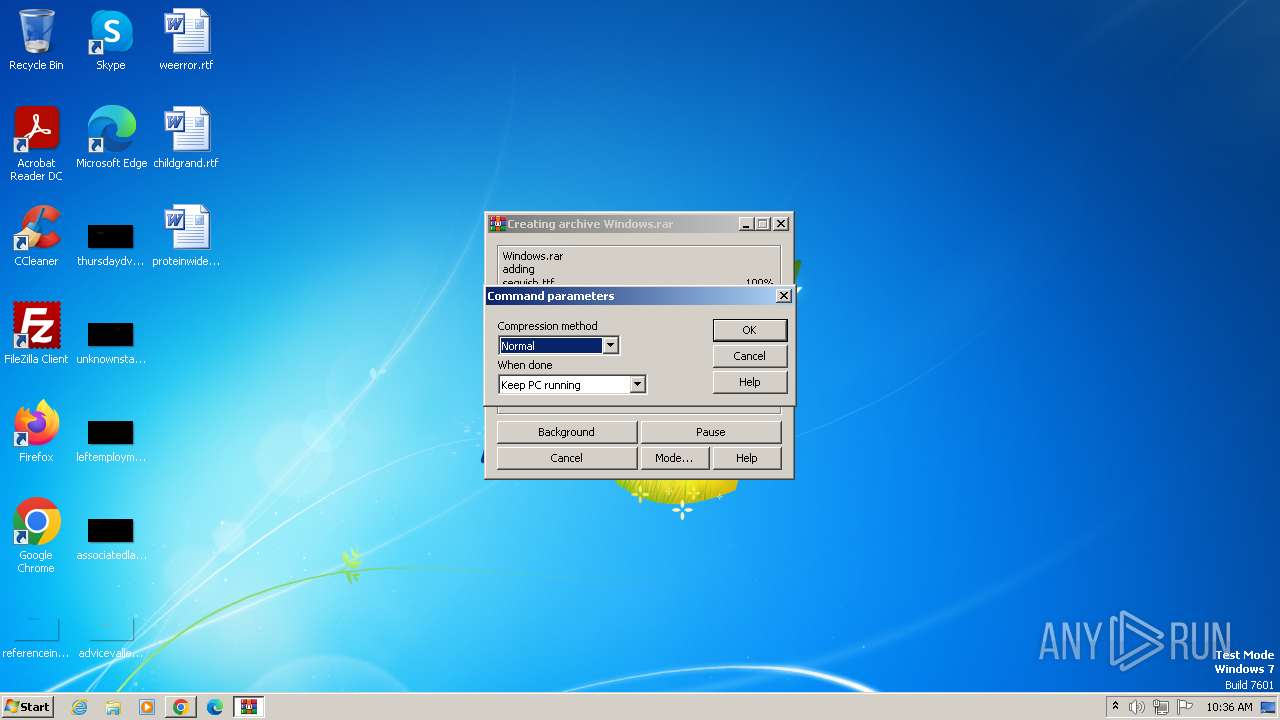The width and height of the screenshot is (1280, 720).
Task: Open Help in Command parameters dialog
Action: coord(750,382)
